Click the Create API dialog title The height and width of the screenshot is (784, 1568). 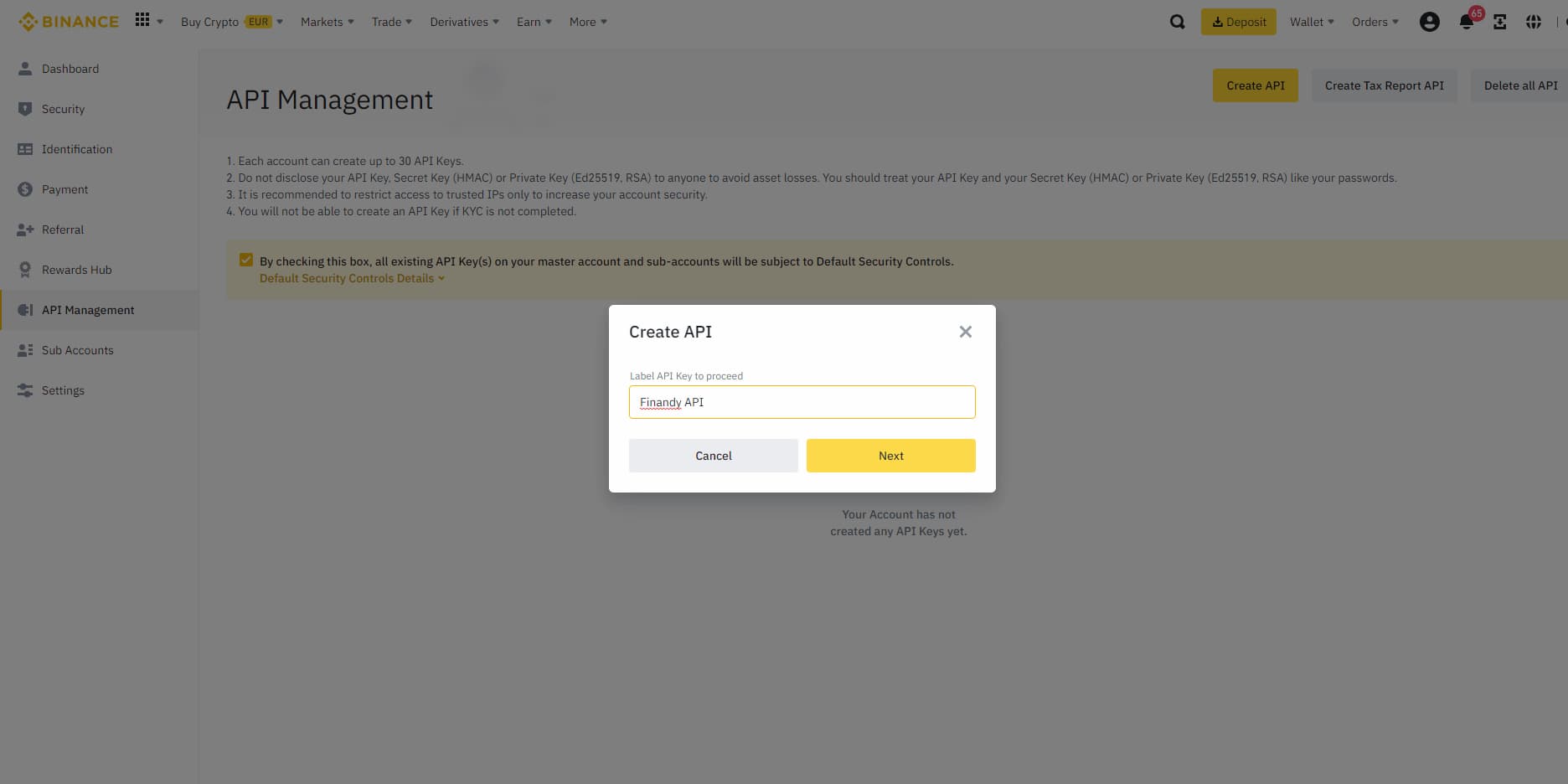click(670, 332)
